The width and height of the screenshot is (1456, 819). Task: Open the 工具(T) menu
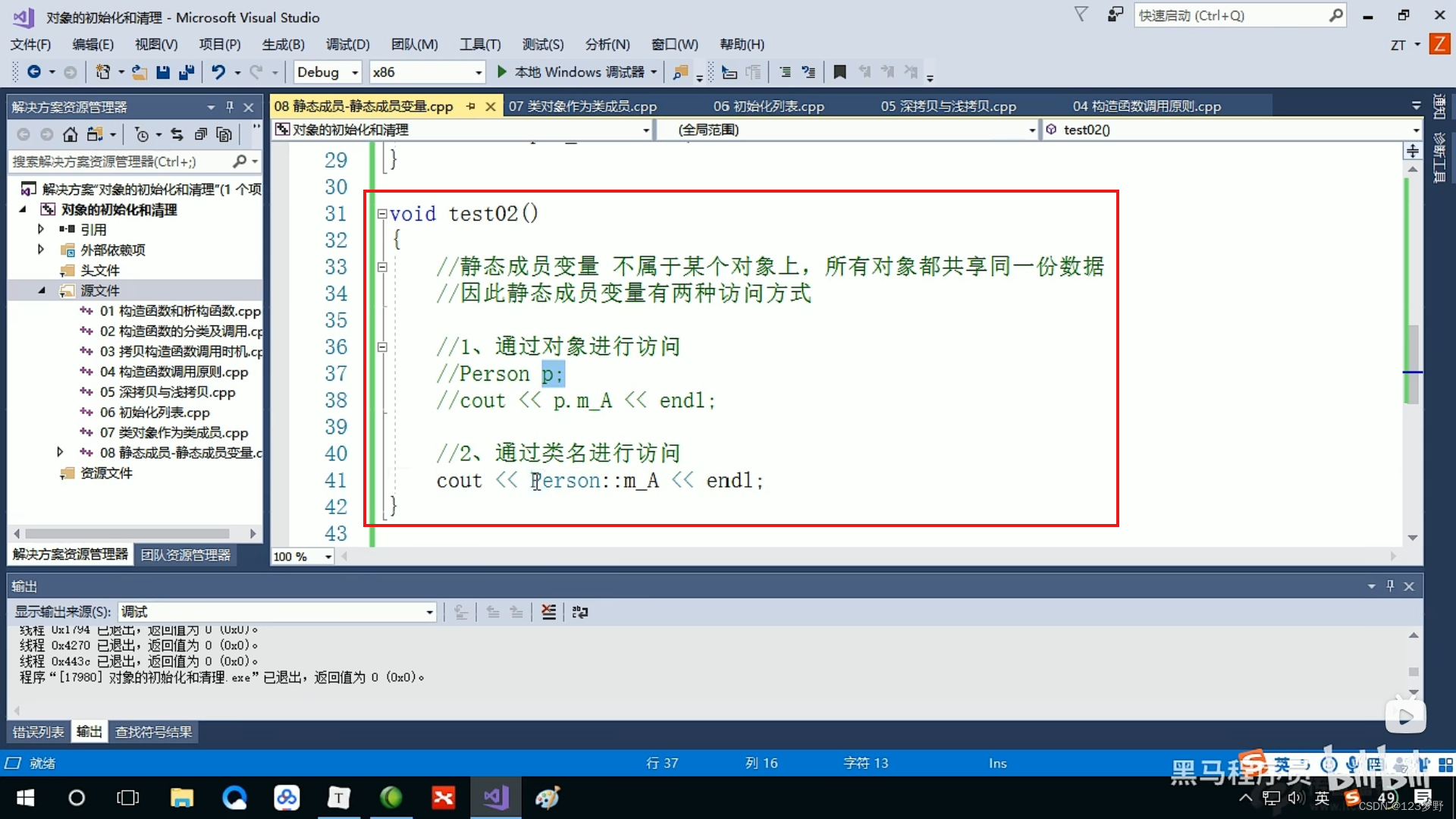480,45
